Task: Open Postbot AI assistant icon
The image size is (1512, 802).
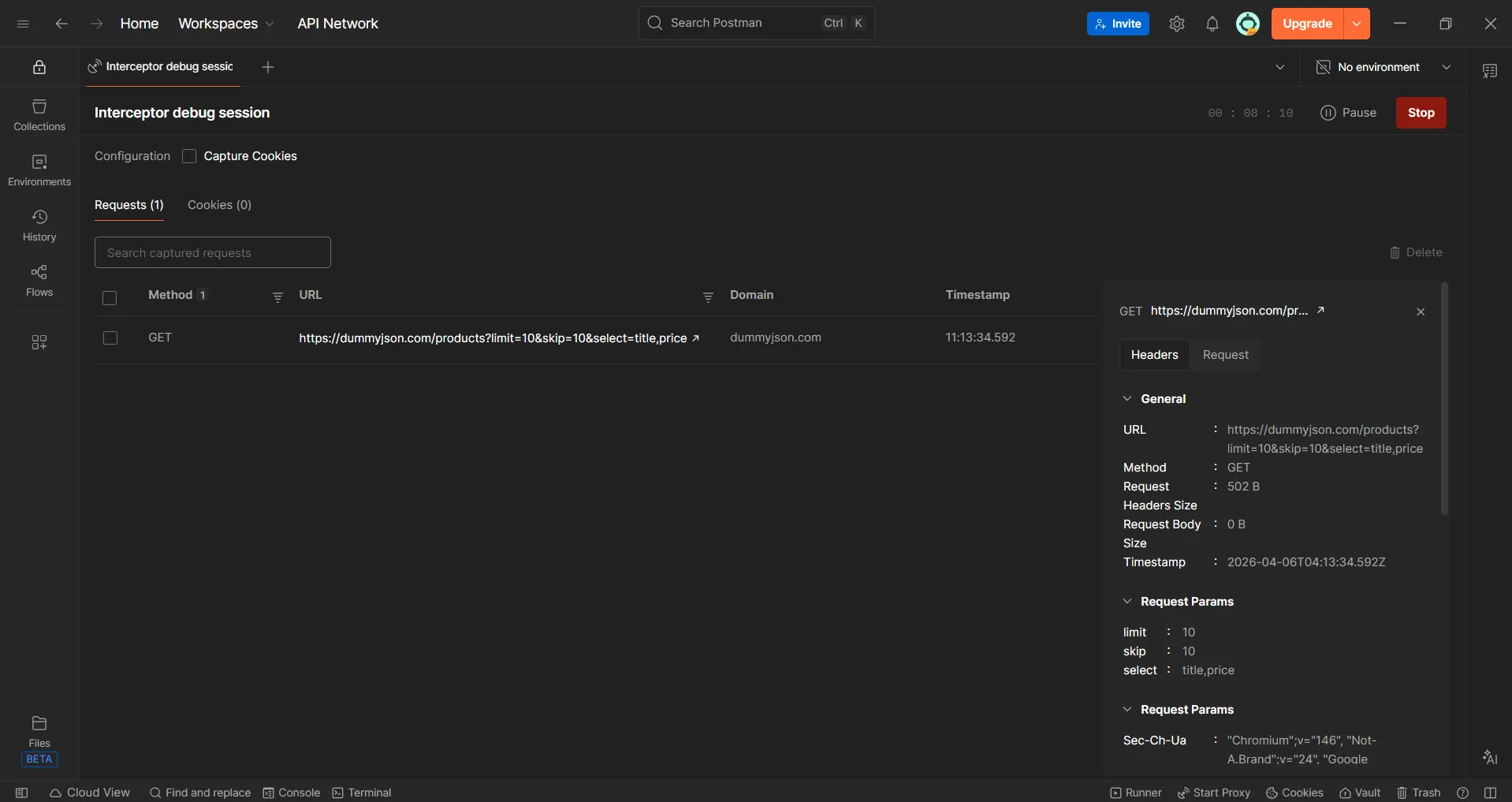Action: coord(1489,757)
